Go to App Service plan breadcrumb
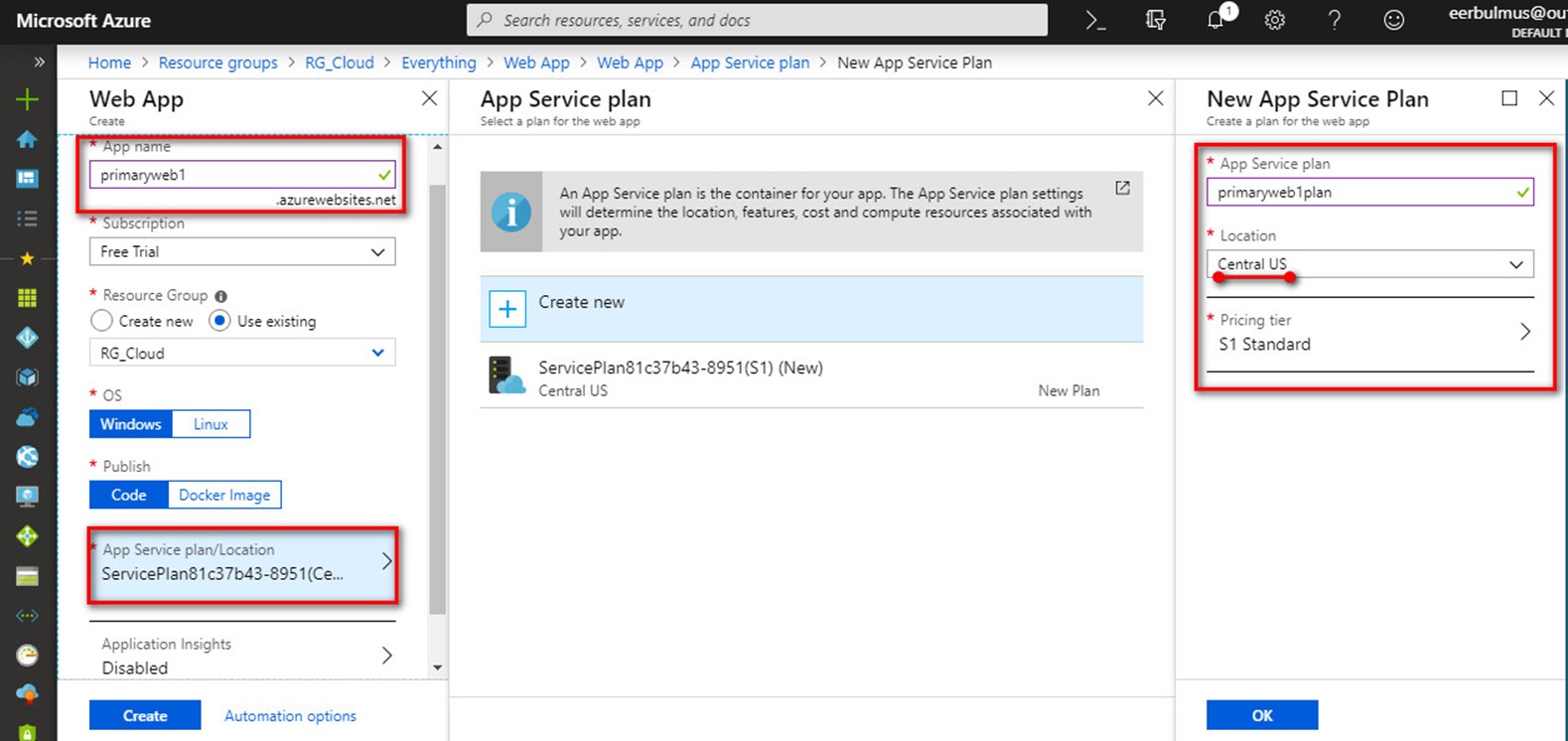The height and width of the screenshot is (741, 1568). pos(750,63)
